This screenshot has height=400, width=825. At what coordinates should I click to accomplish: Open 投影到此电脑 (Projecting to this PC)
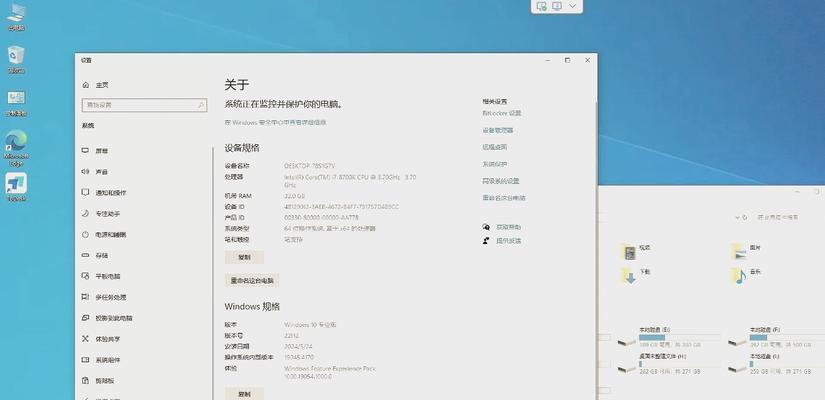(x=107, y=318)
